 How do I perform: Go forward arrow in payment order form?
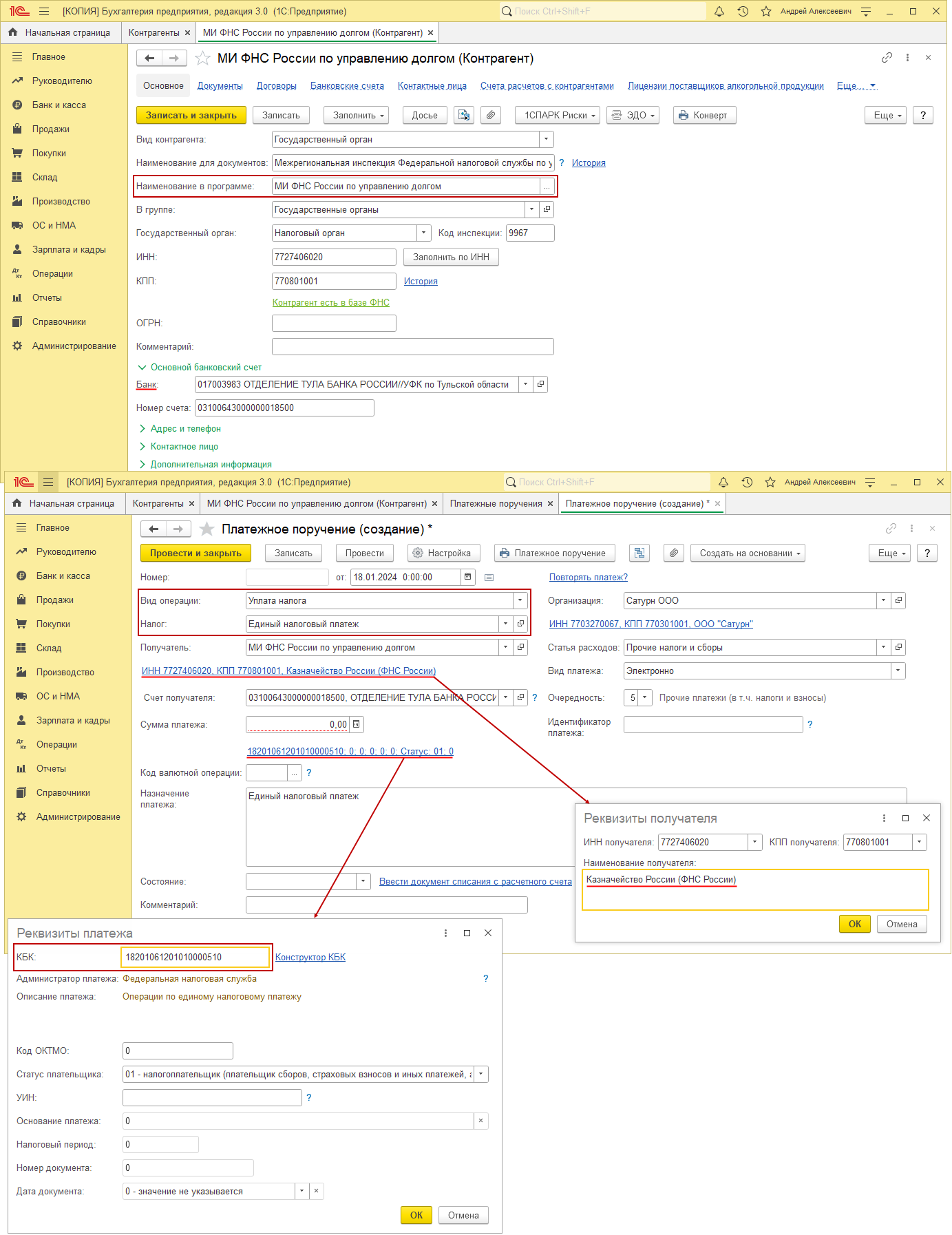[x=178, y=529]
